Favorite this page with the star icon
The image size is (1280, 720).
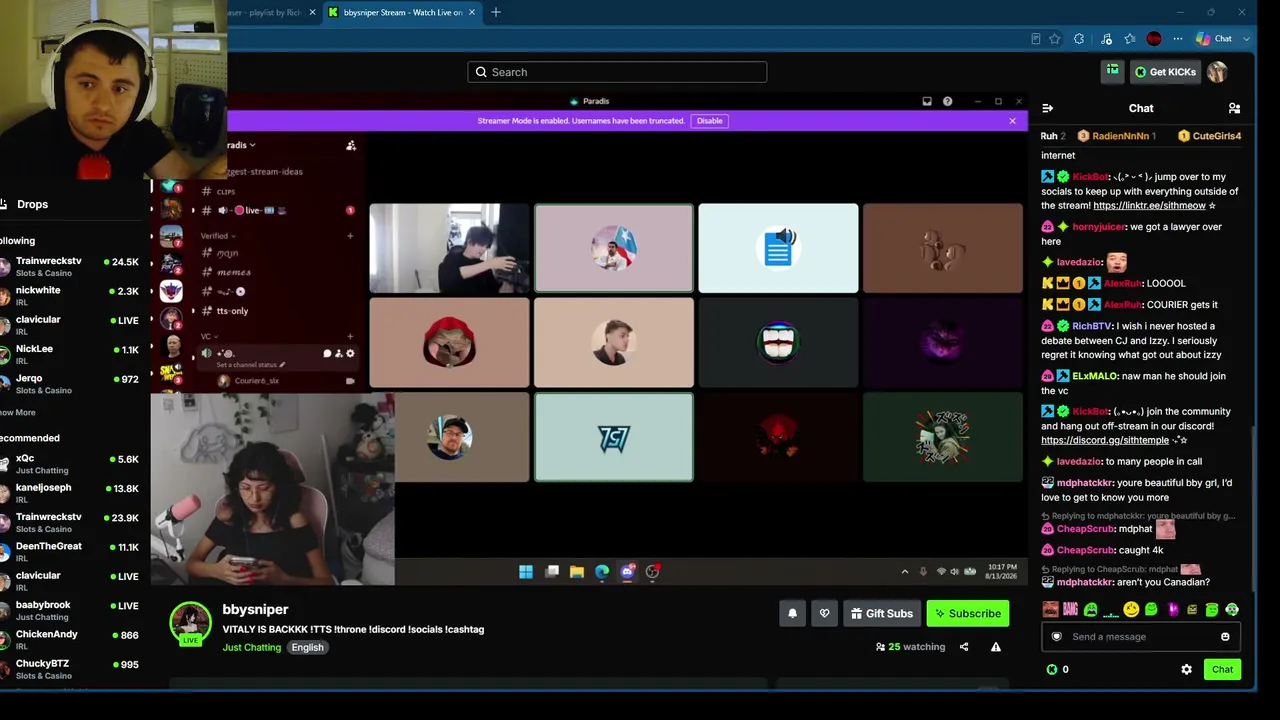coord(1054,39)
